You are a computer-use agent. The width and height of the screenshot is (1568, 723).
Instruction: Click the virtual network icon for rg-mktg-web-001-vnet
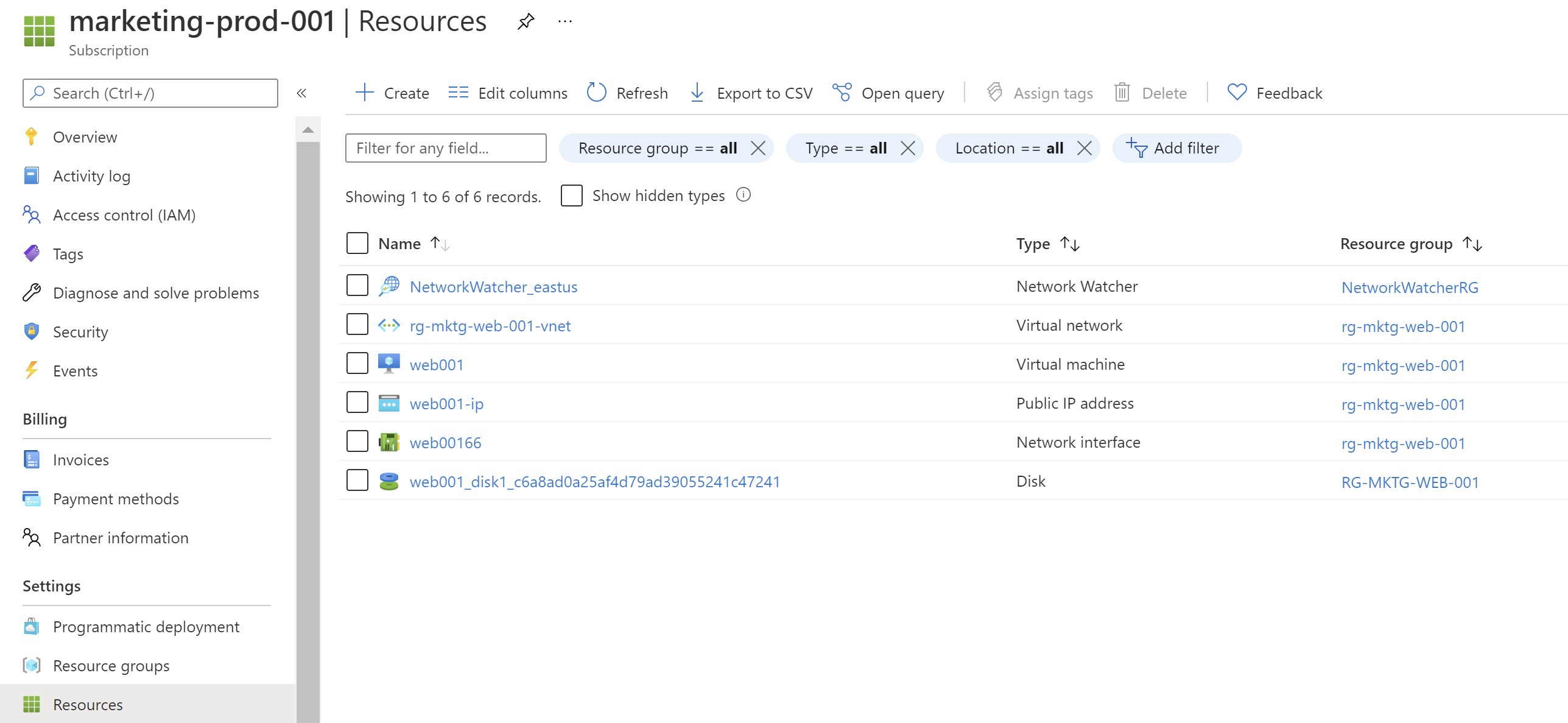coord(389,325)
